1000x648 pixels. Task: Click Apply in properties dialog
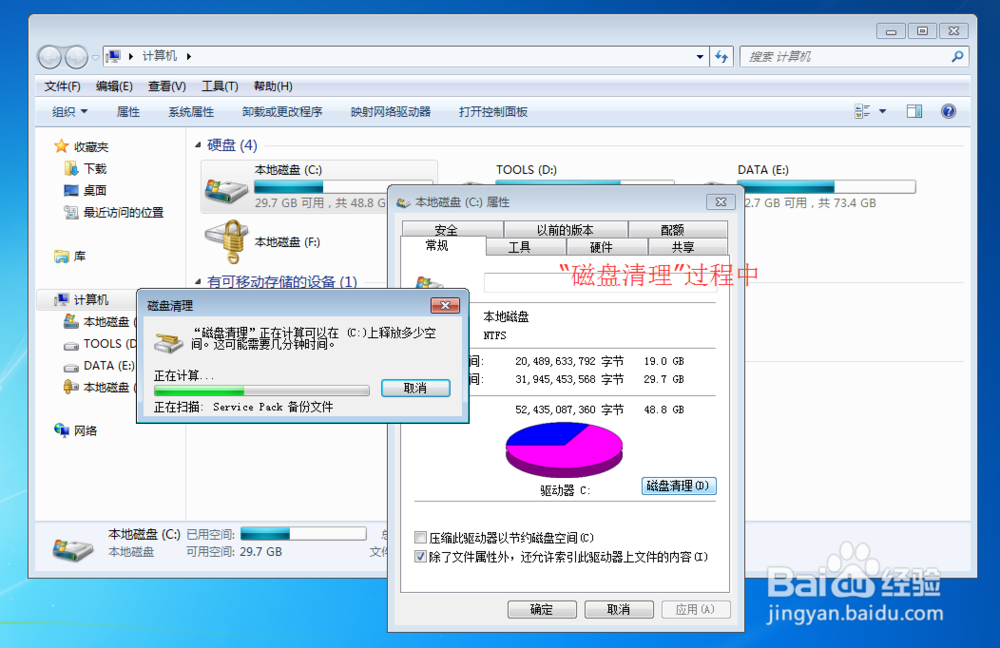pyautogui.click(x=696, y=610)
